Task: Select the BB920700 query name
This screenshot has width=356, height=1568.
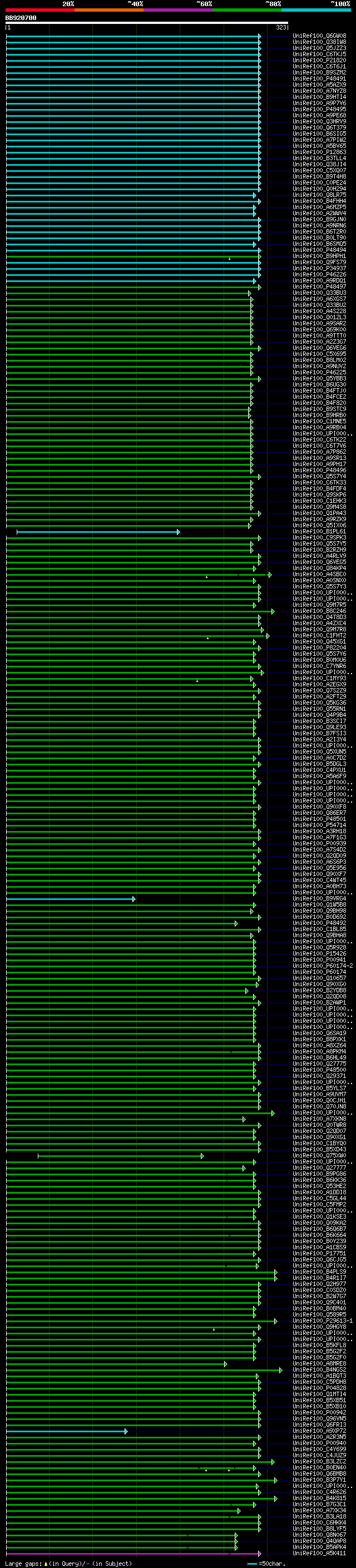Action: click(x=21, y=18)
